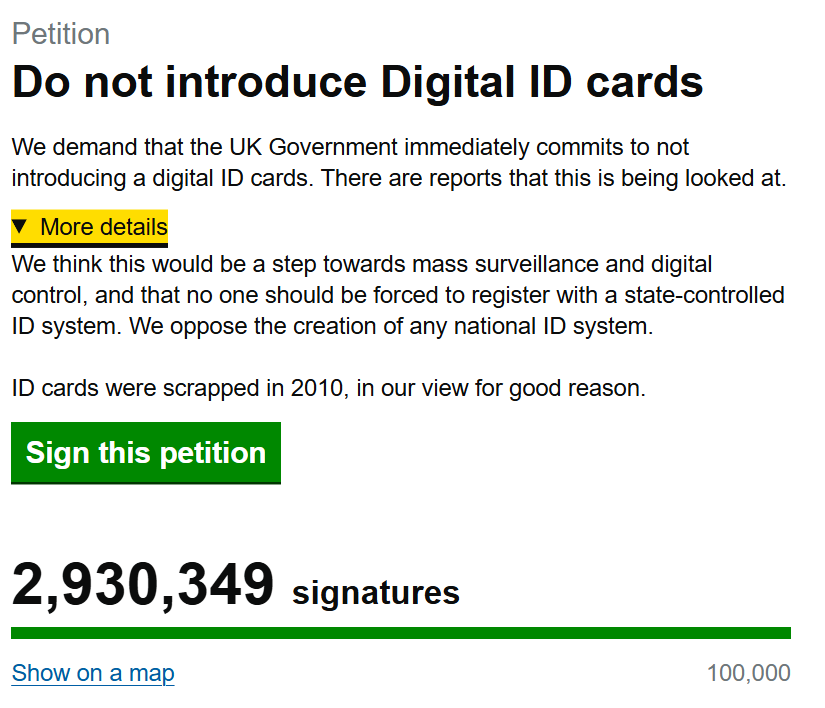The width and height of the screenshot is (825, 708).
Task: Click the 2,930,349 signature count
Action: pyautogui.click(x=142, y=586)
